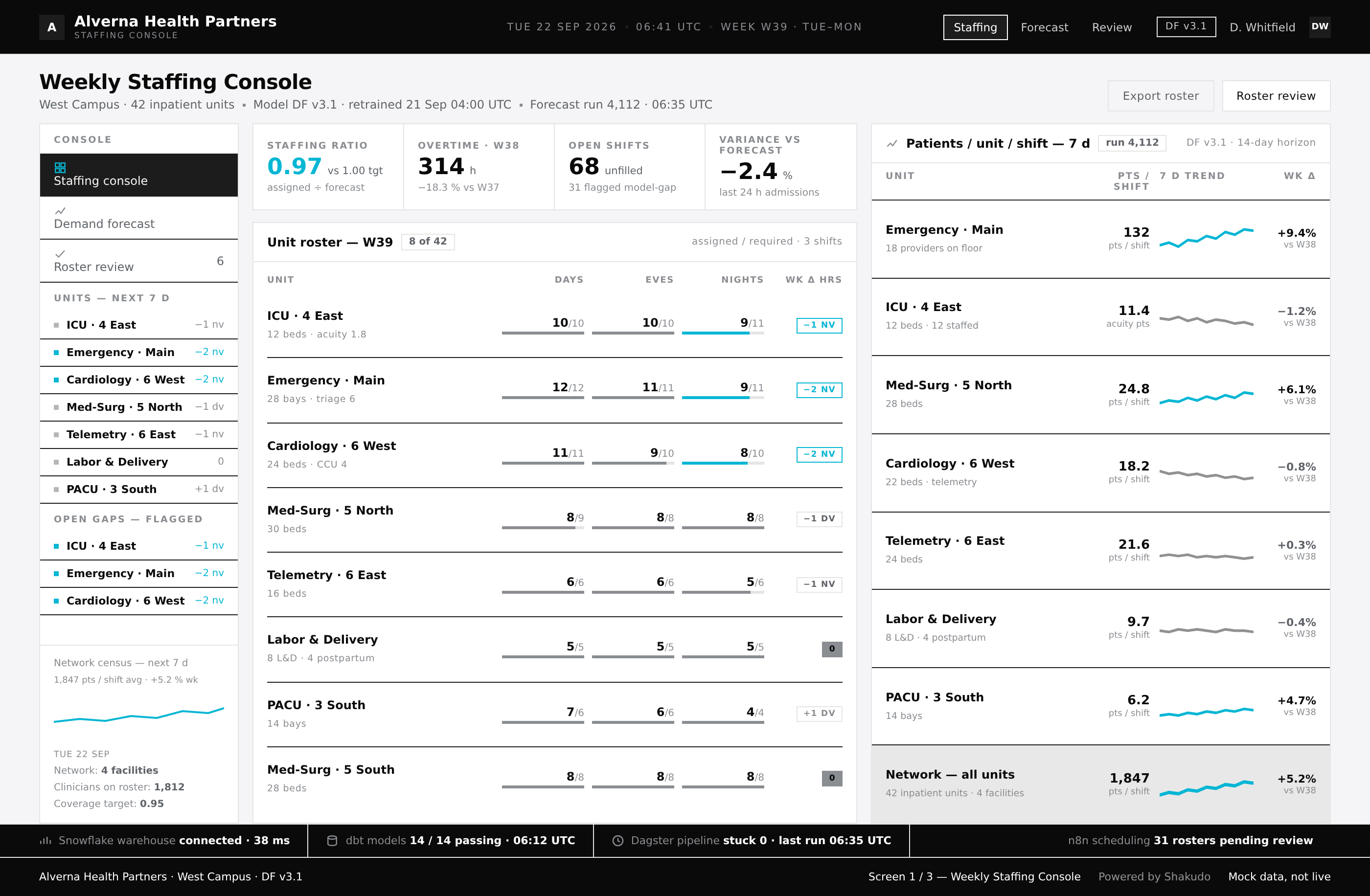Open the Network — all units summary row

click(x=1100, y=784)
